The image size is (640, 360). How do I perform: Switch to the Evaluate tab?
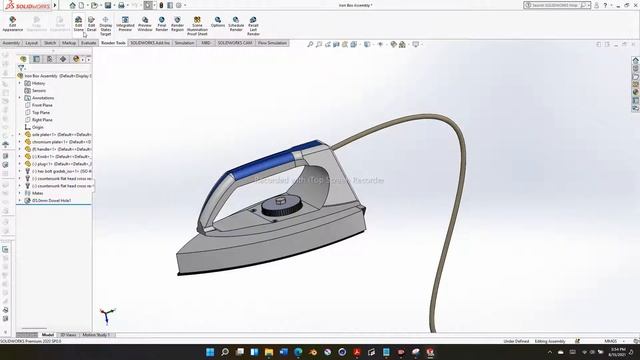point(89,43)
